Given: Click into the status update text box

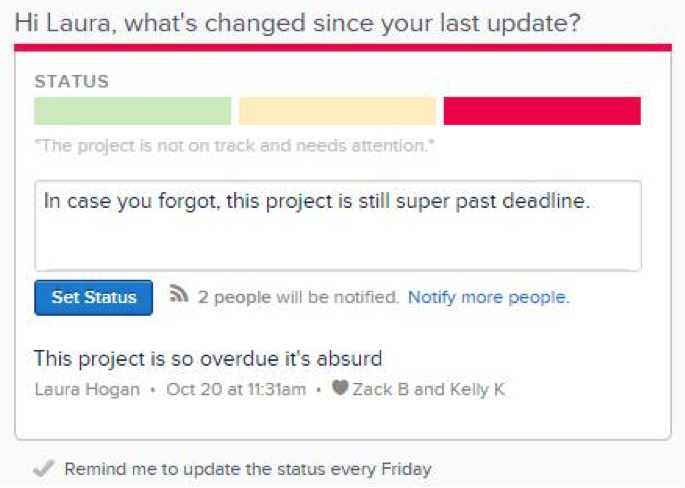Looking at the screenshot, I should [x=338, y=225].
